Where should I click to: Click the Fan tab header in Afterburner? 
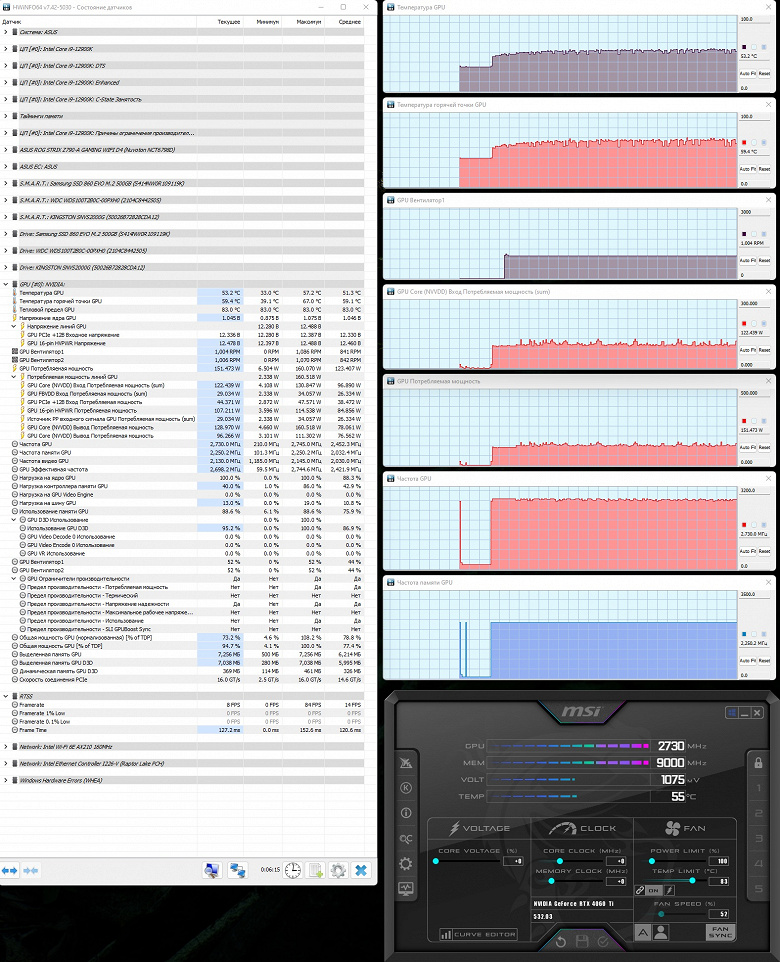(x=685, y=828)
